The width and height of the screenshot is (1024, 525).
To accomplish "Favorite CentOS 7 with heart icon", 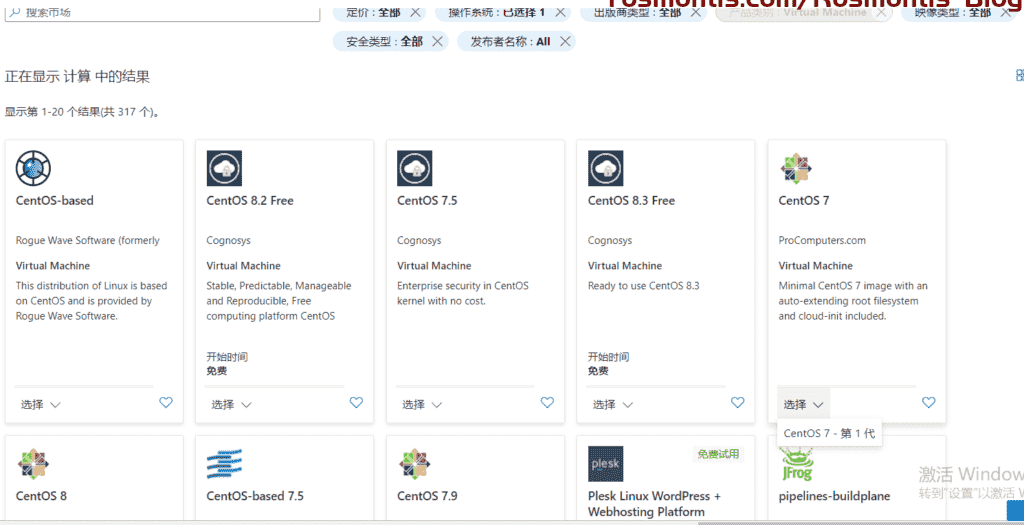I will [929, 402].
